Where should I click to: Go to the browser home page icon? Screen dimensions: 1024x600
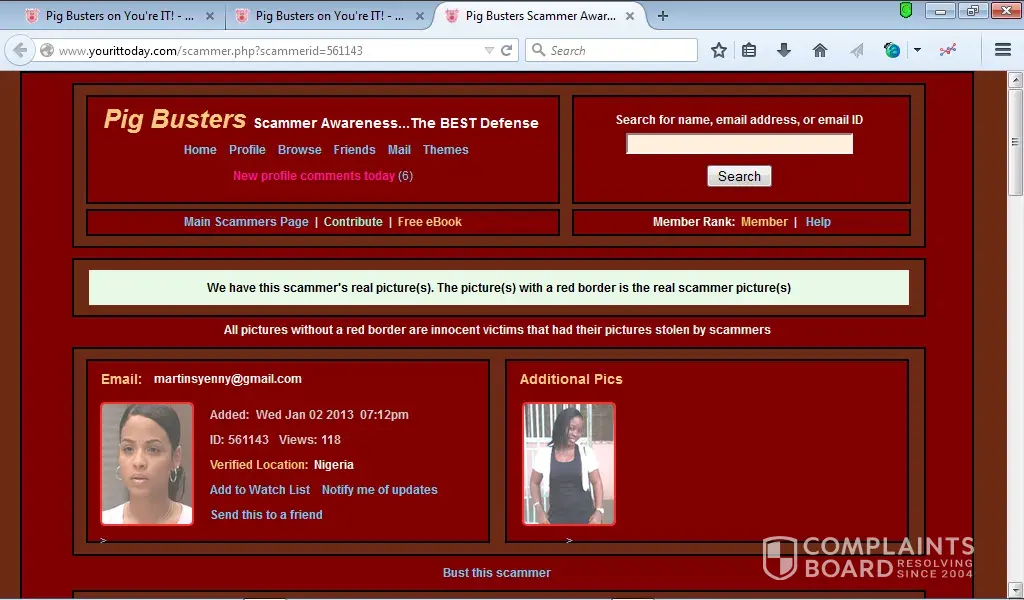pyautogui.click(x=820, y=51)
